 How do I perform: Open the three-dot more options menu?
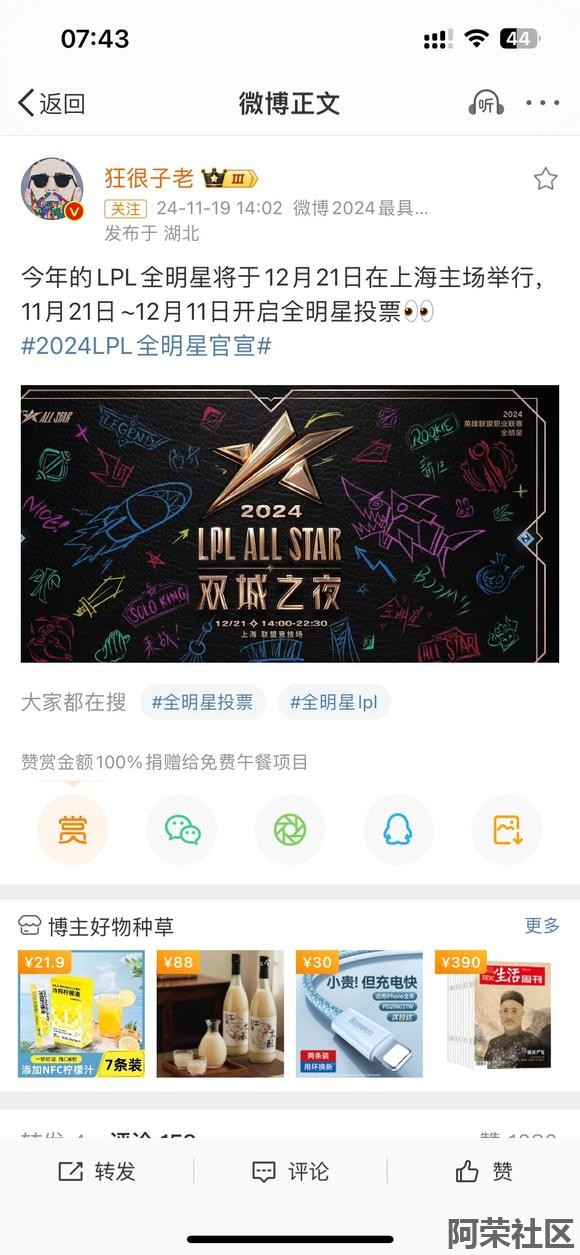543,103
